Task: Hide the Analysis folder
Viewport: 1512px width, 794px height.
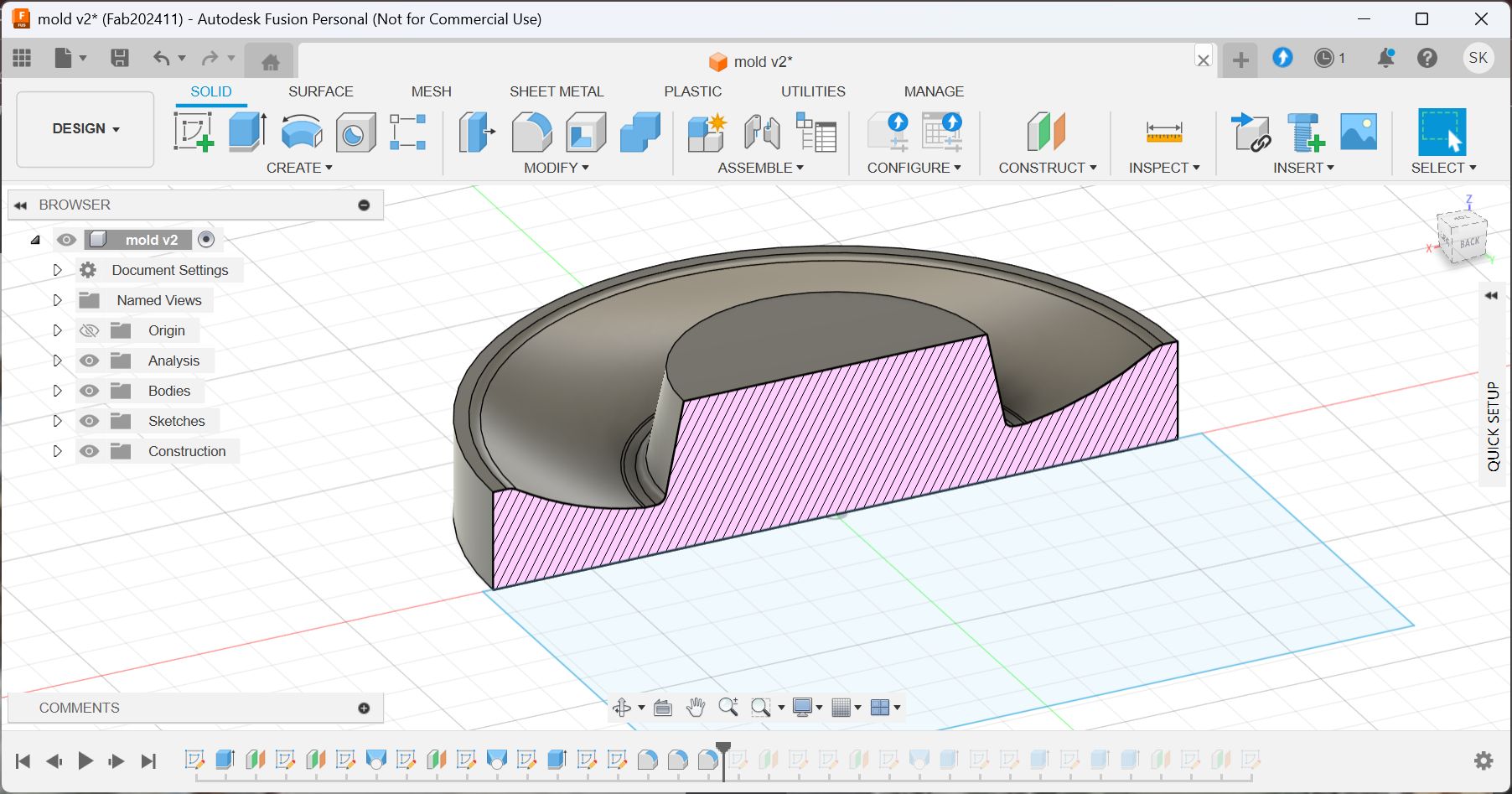Action: pos(89,361)
